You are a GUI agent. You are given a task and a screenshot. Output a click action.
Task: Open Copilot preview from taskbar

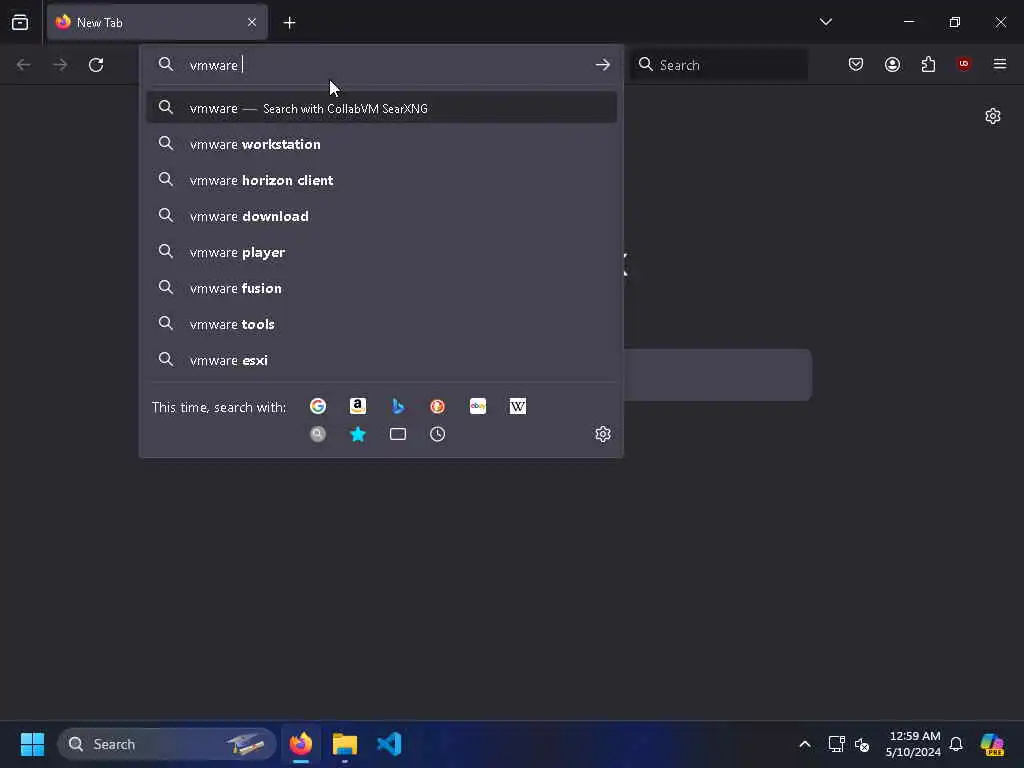[x=992, y=744]
